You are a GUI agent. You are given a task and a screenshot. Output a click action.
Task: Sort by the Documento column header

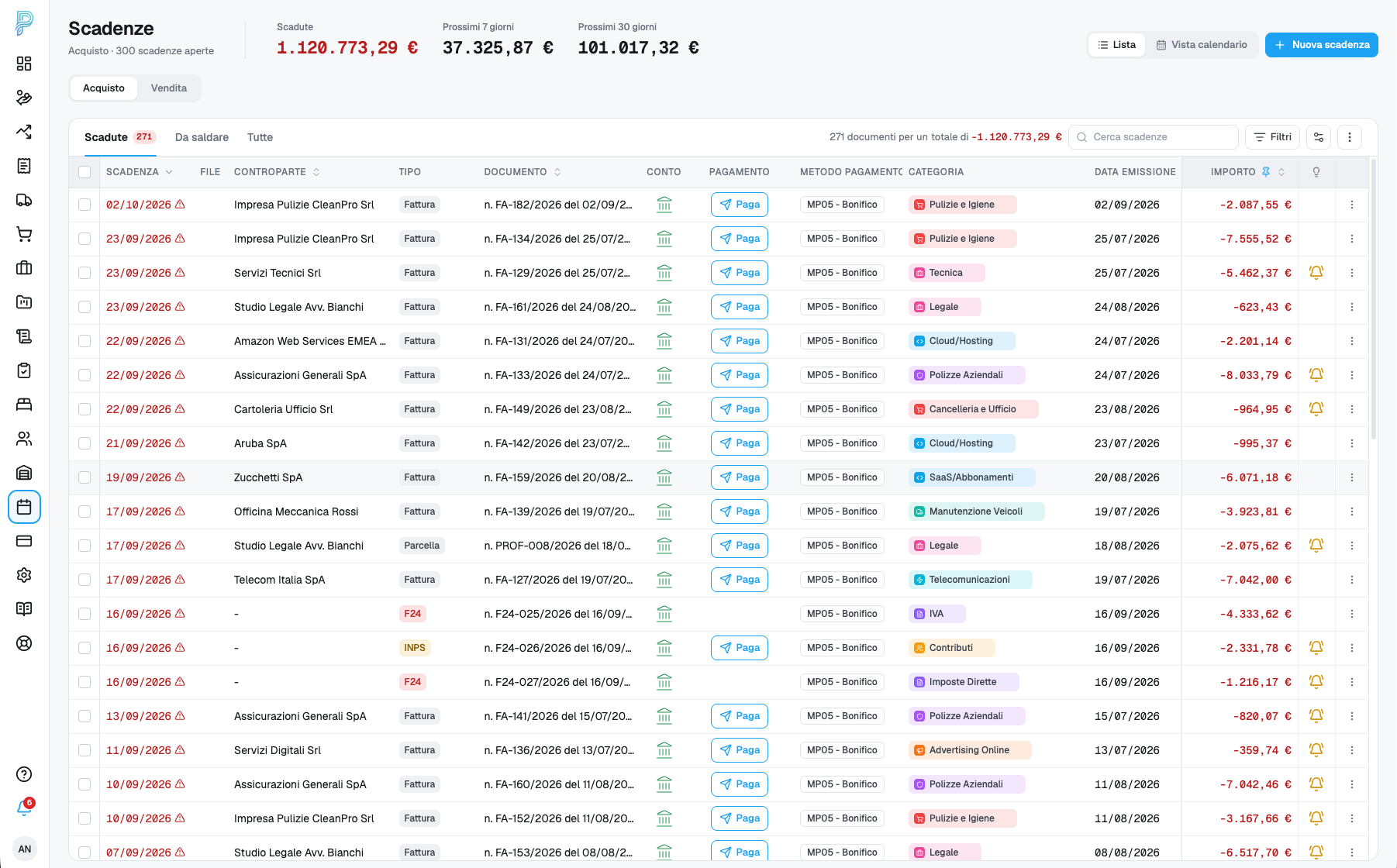pos(523,172)
